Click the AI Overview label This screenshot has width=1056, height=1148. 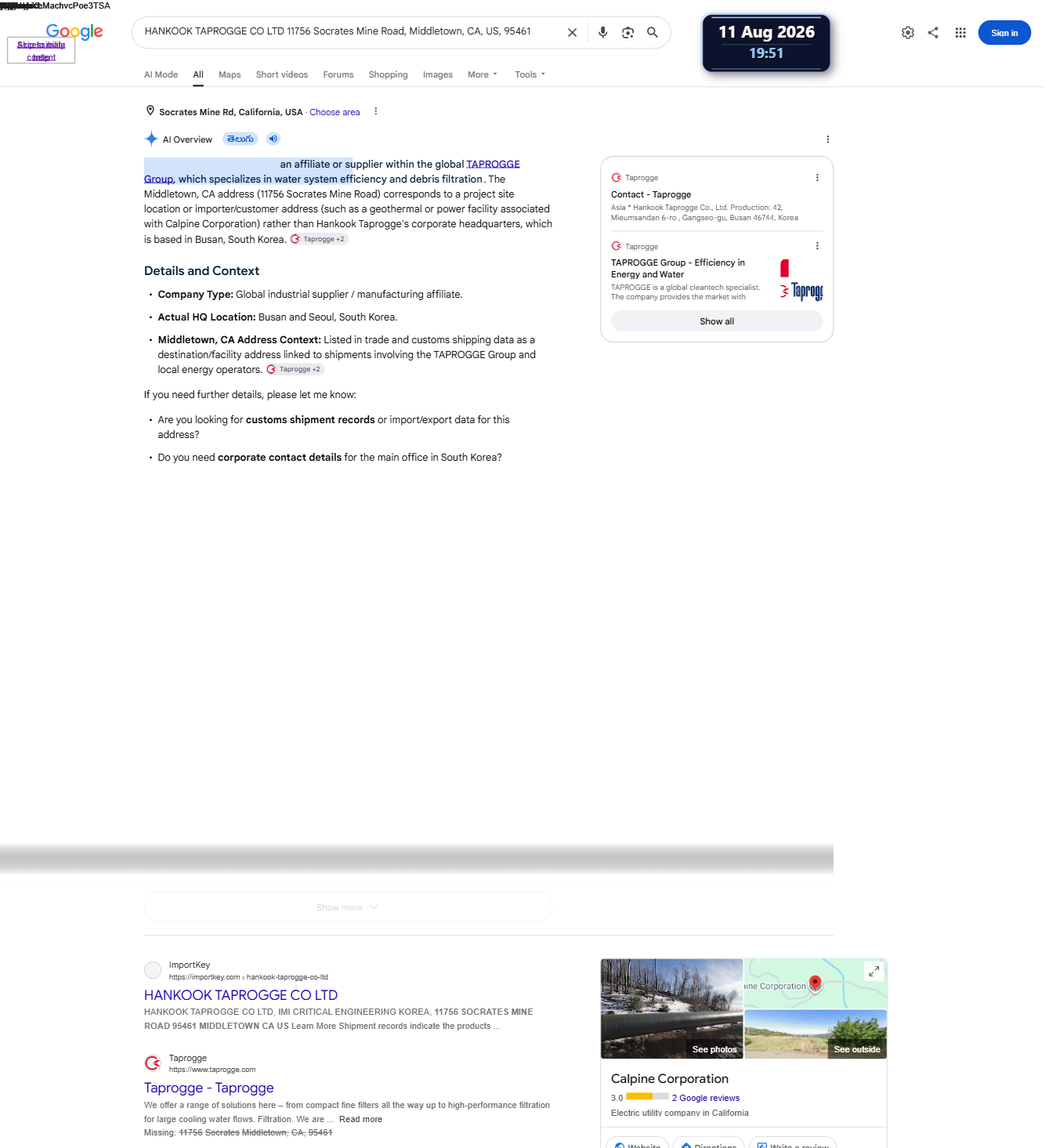[187, 139]
